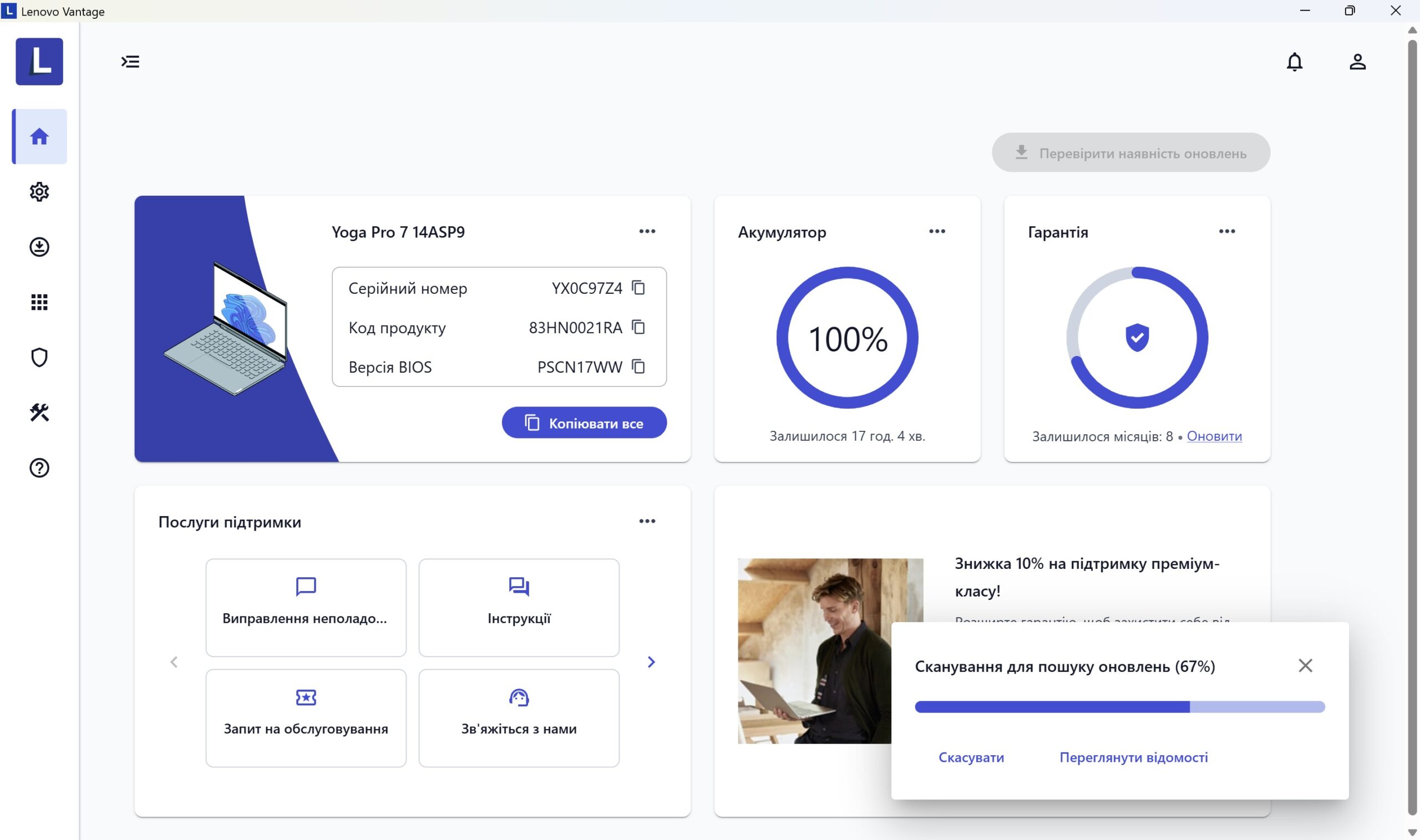Click the Оновити warranty link

pyautogui.click(x=1214, y=436)
